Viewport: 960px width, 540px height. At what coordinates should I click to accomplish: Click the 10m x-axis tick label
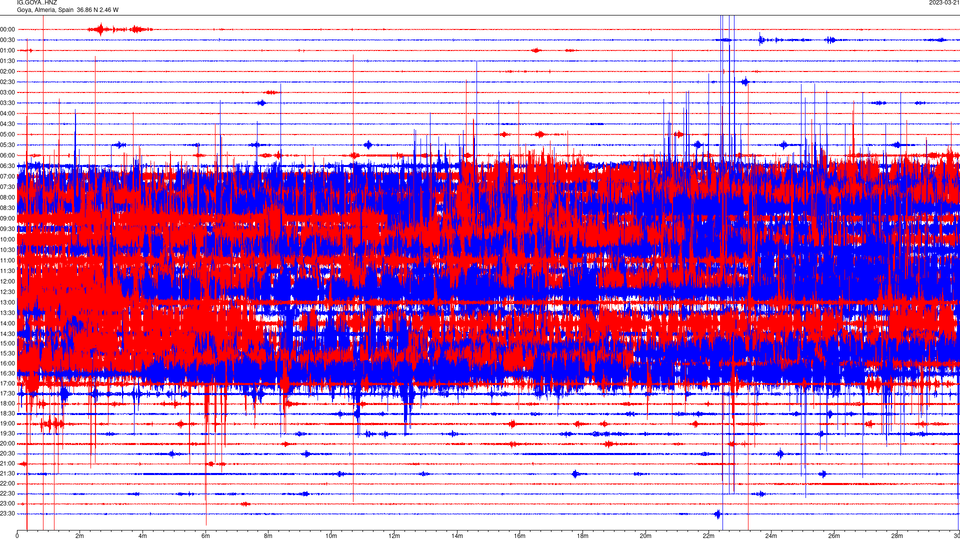coord(331,536)
